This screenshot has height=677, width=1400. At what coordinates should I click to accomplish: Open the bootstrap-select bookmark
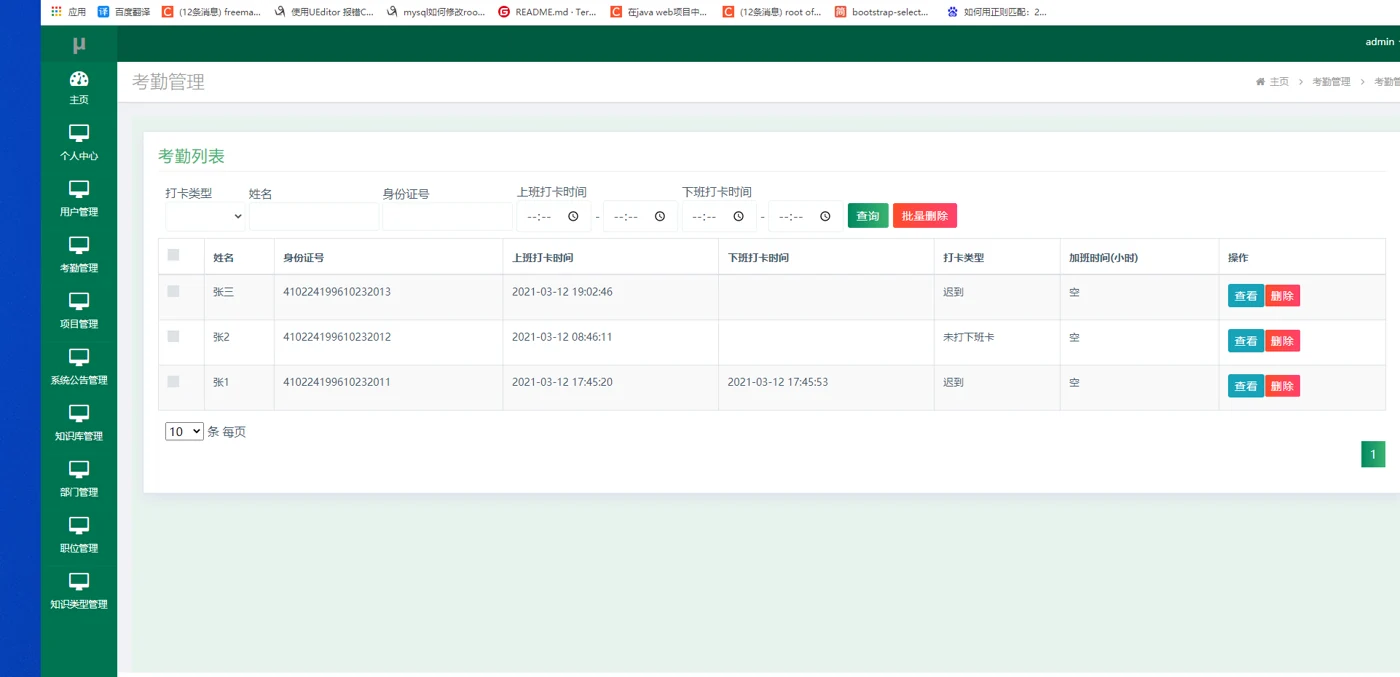pyautogui.click(x=881, y=12)
